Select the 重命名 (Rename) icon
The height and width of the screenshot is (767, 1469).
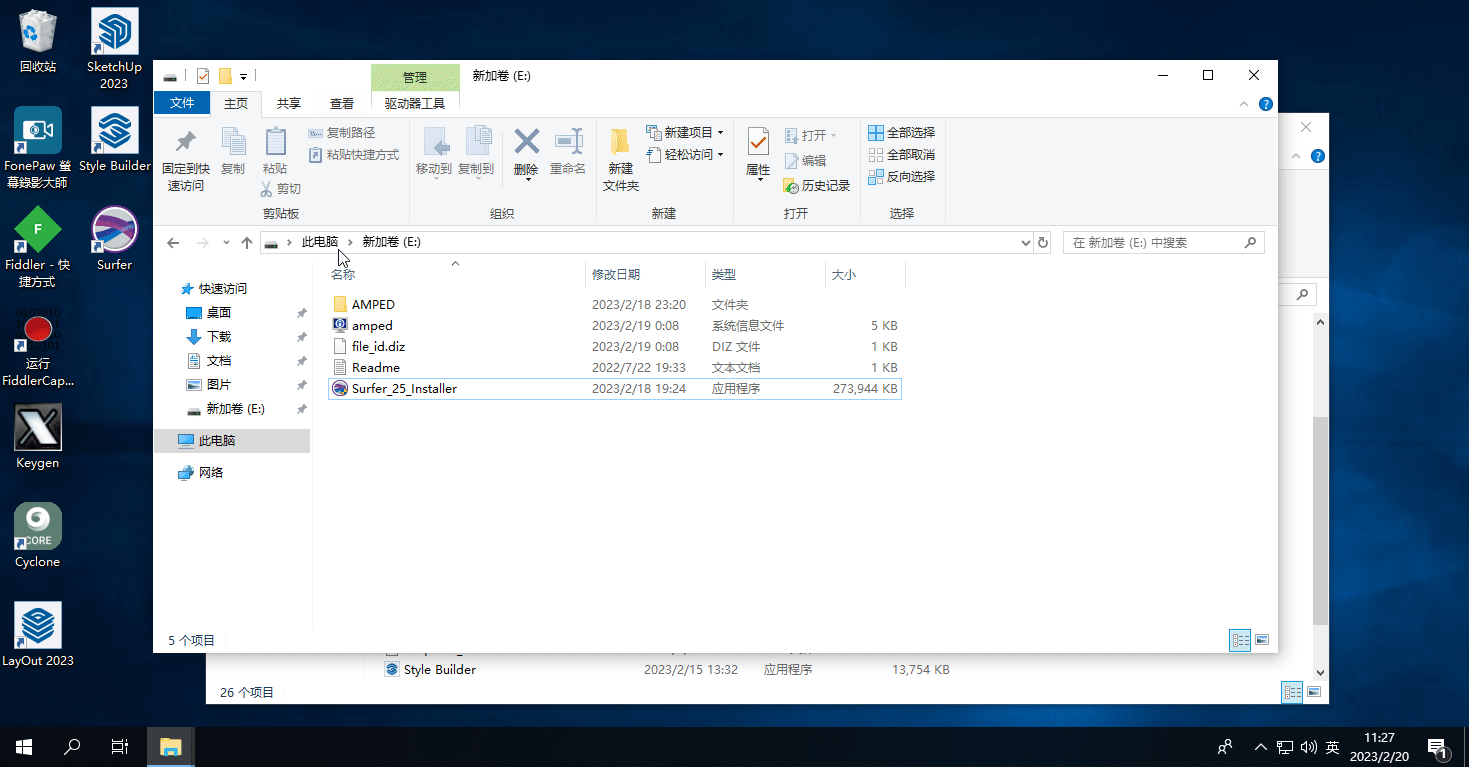pyautogui.click(x=567, y=155)
